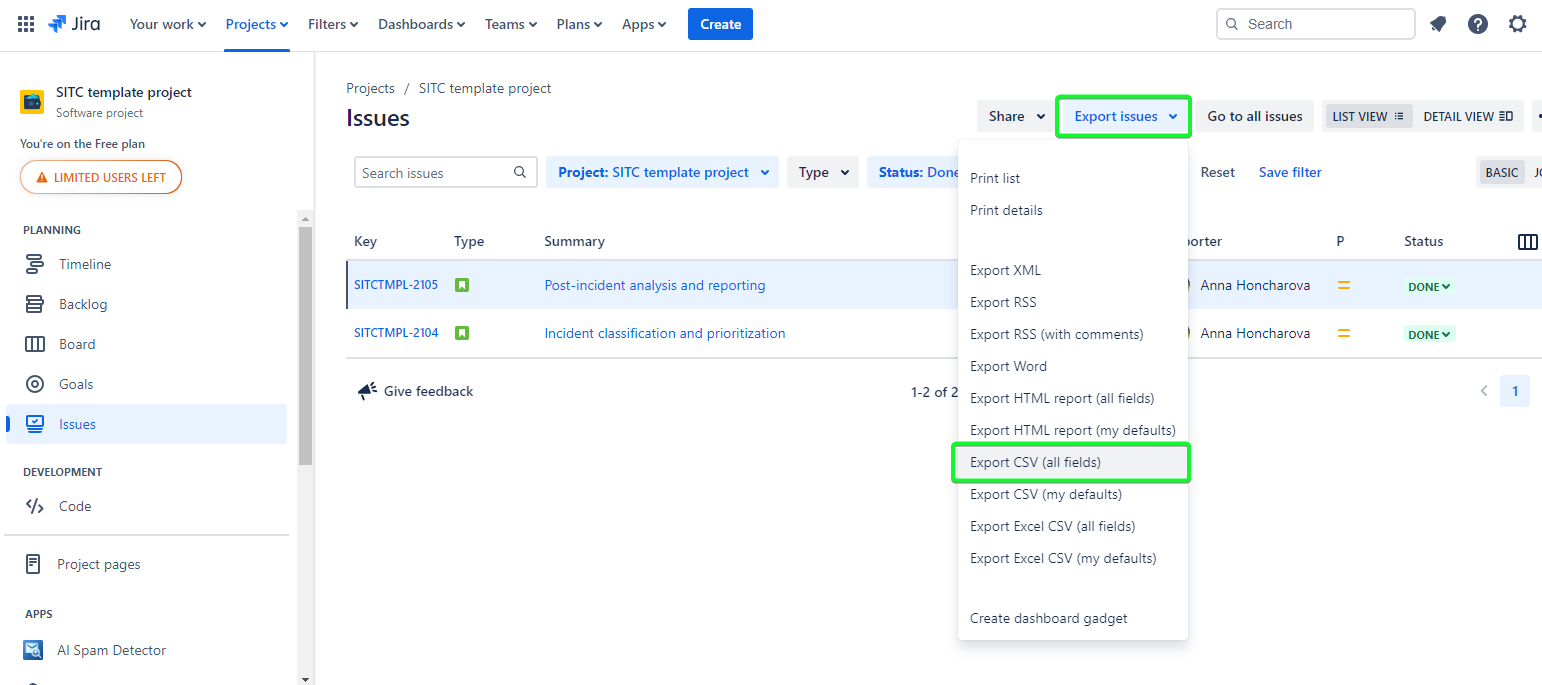Choose Export Word from the menu
Viewport: 1542px width, 685px height.
click(1008, 366)
